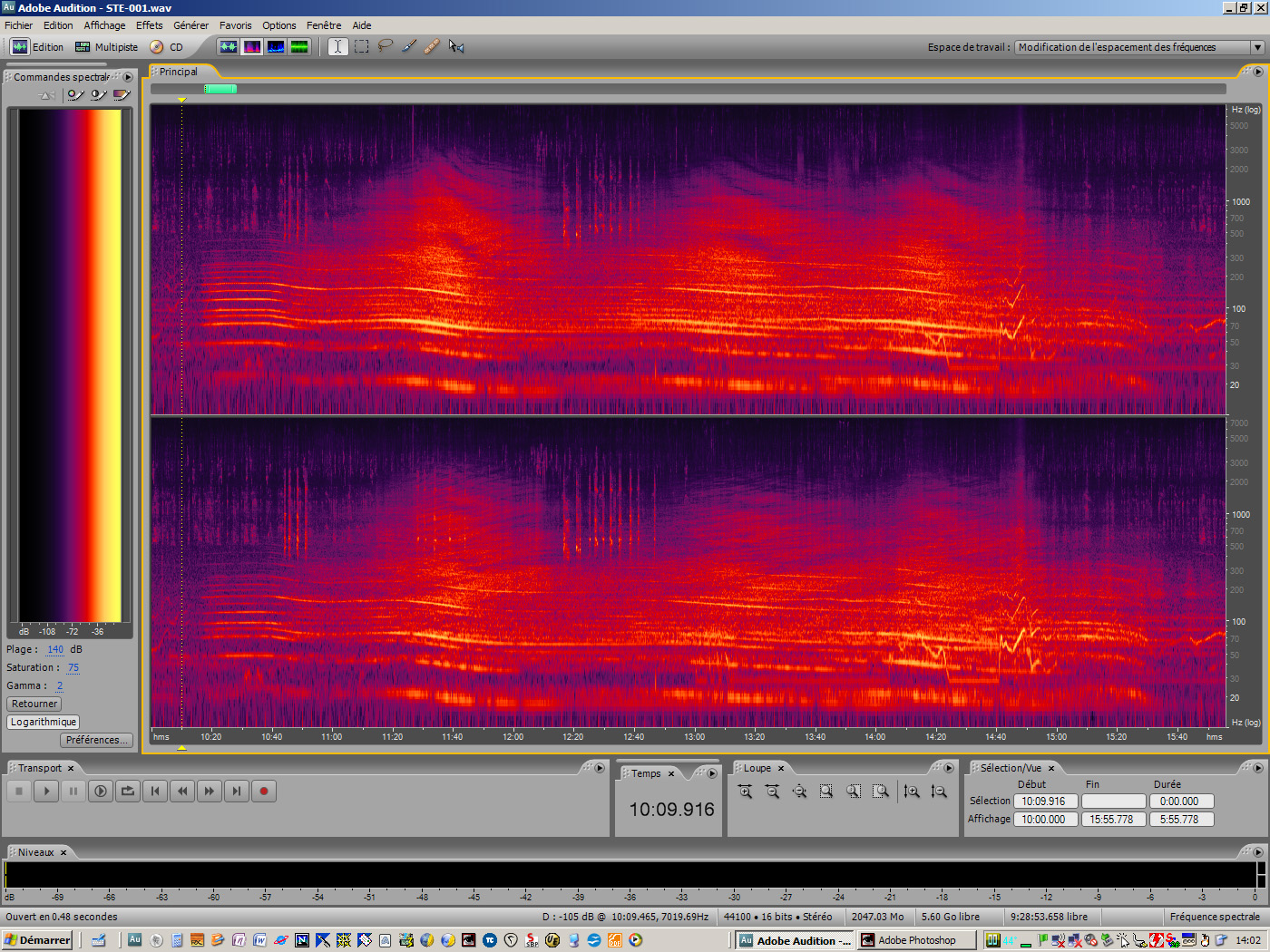Screen dimensions: 1270x952
Task: Select the rectangular Marquee selection tool
Action: (362, 46)
